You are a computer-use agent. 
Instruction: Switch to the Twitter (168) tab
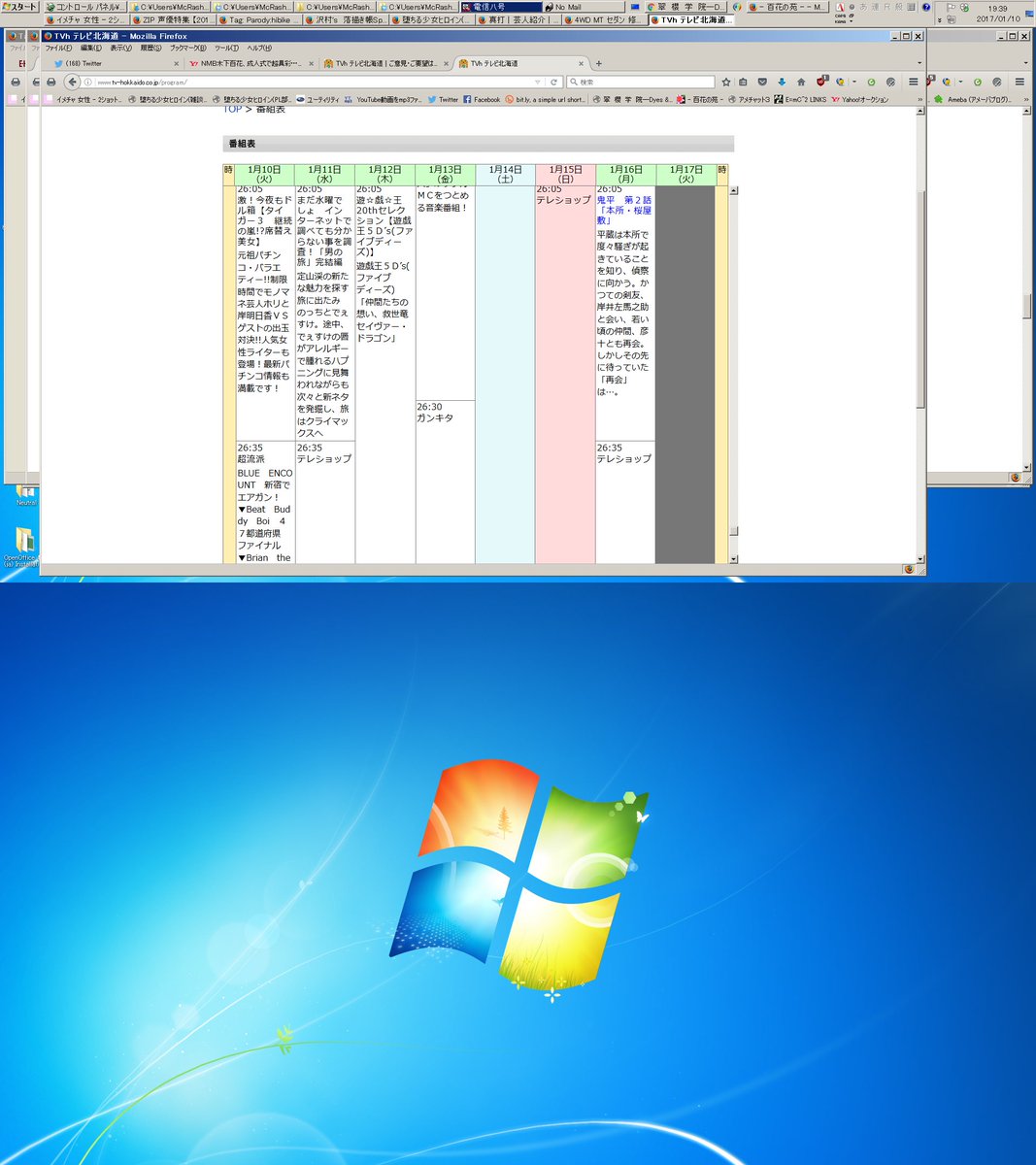(115, 63)
